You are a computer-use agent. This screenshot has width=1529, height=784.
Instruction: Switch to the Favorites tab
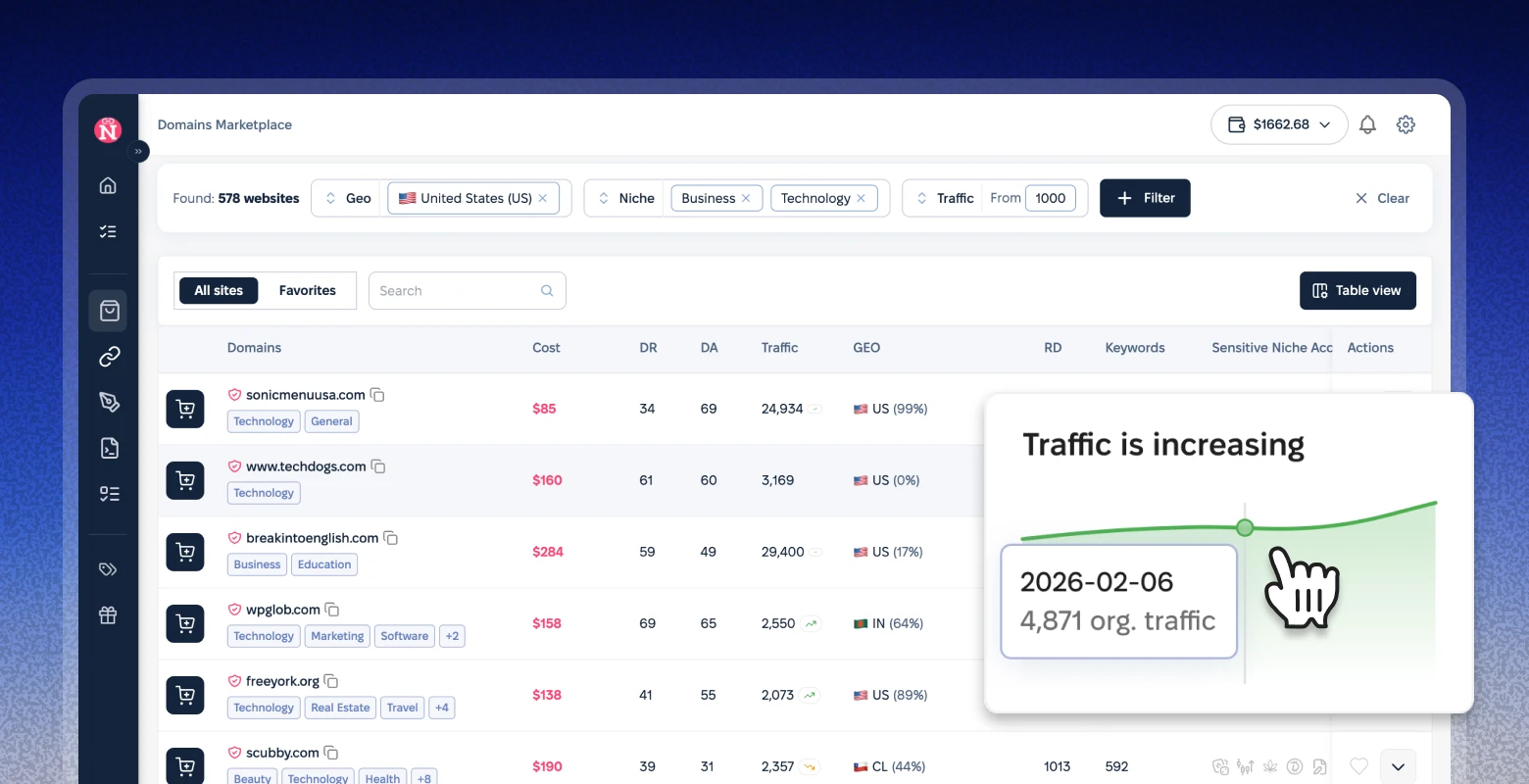(308, 290)
